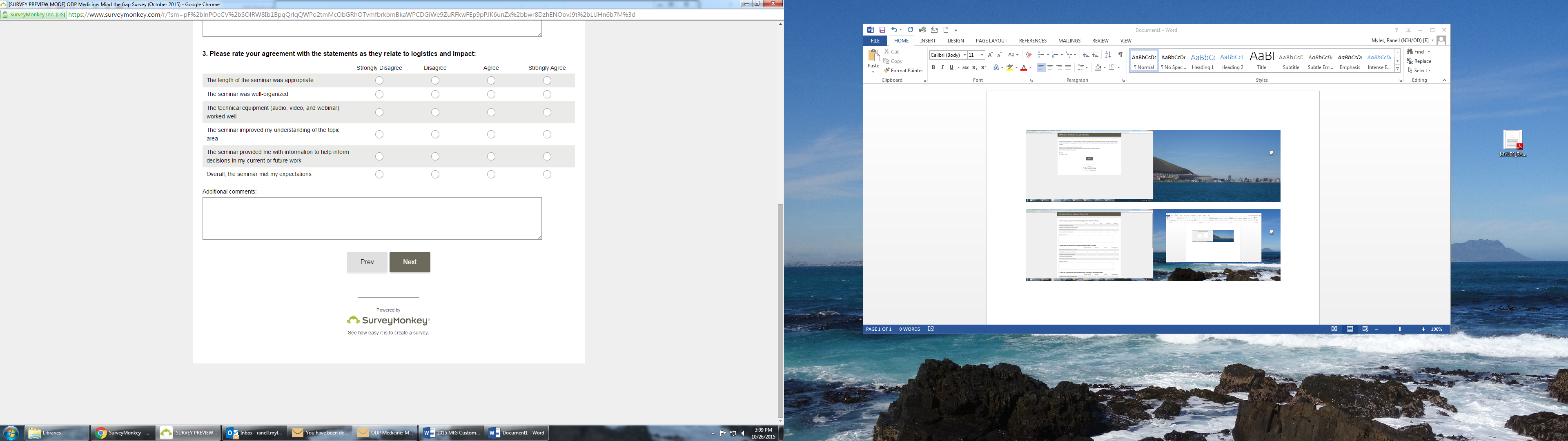
Task: Show paragraph marks with pilcrow icon
Action: (x=1120, y=55)
